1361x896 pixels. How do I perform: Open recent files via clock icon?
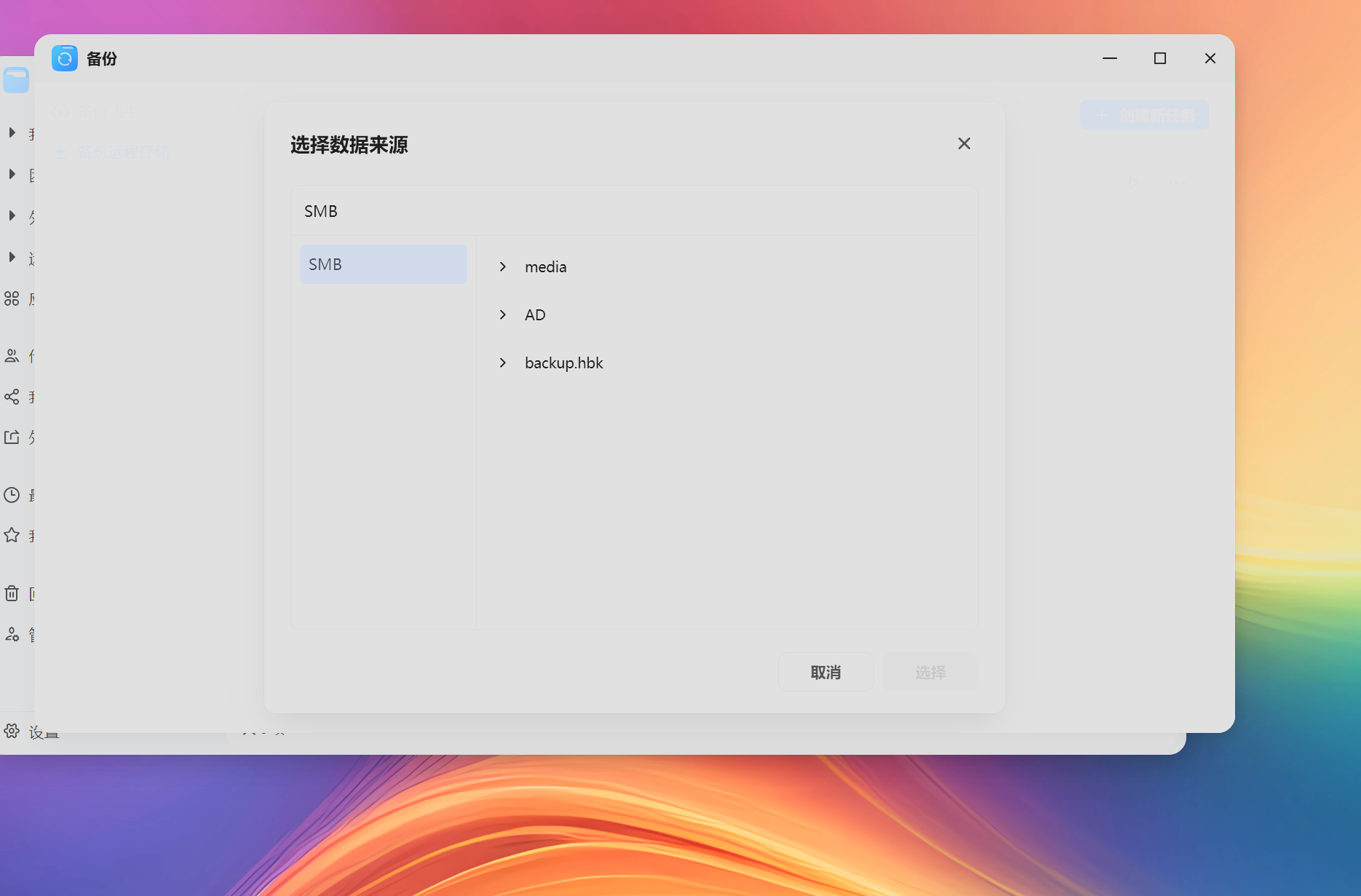point(12,494)
